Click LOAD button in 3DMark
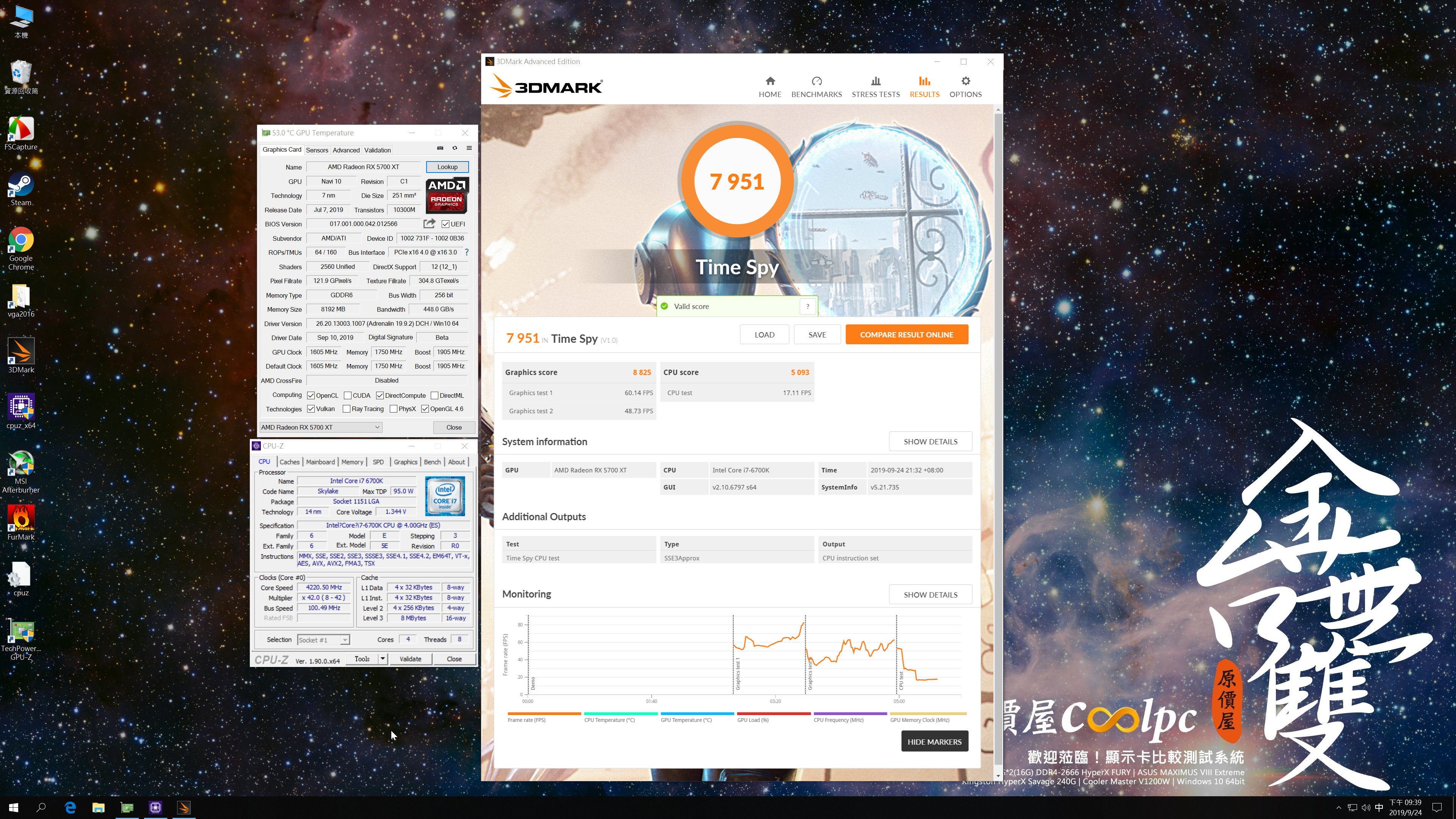 click(x=764, y=334)
